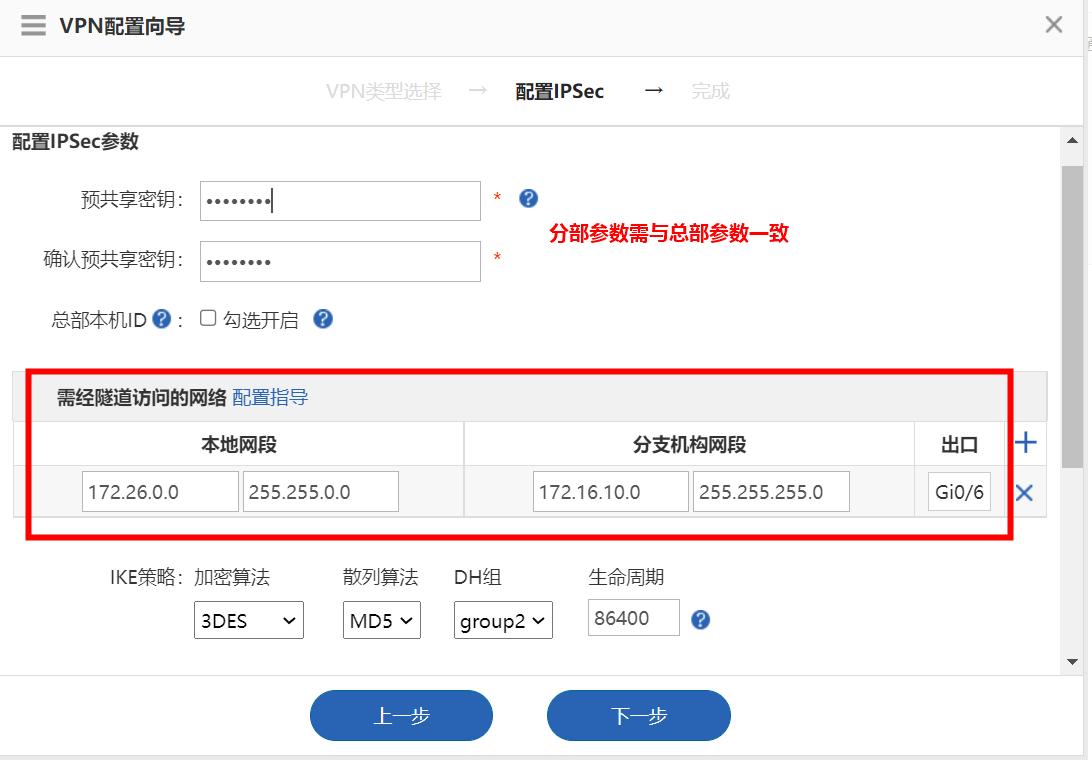This screenshot has width=1092, height=766.
Task: Click the help icon beside 预共享密钥 field
Action: (528, 198)
